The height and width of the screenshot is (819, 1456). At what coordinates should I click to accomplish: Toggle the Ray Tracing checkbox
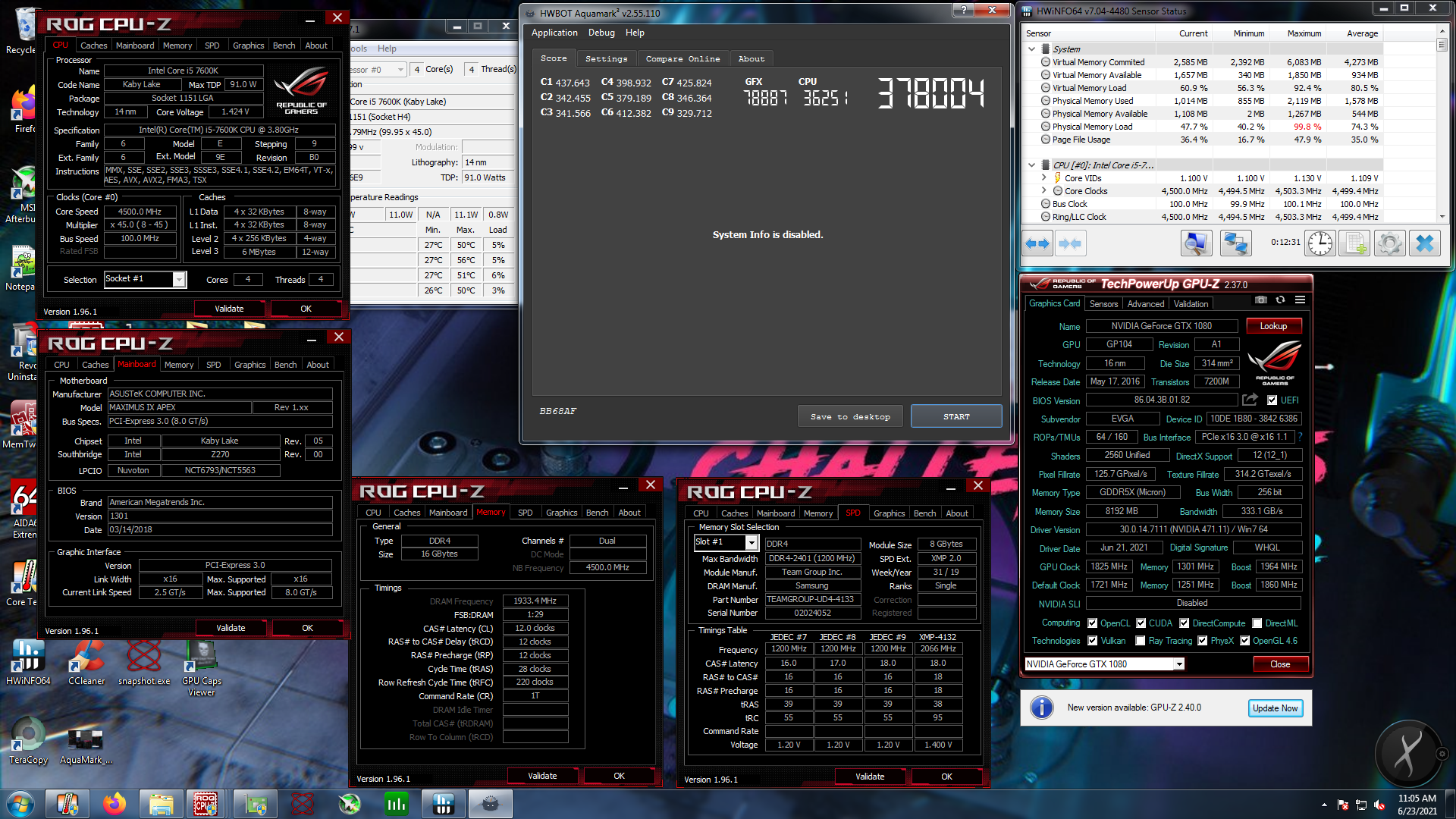[x=1141, y=641]
